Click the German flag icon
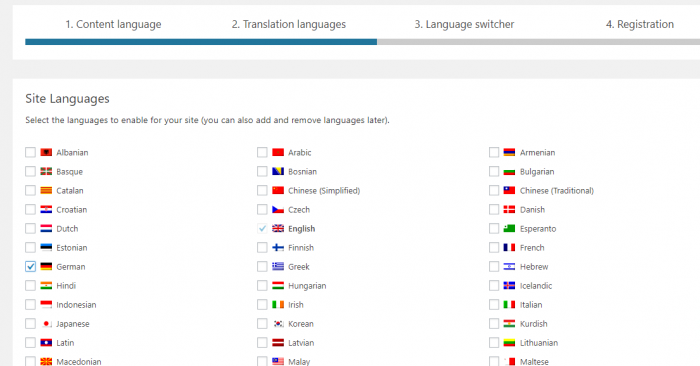700x366 pixels. click(46, 266)
